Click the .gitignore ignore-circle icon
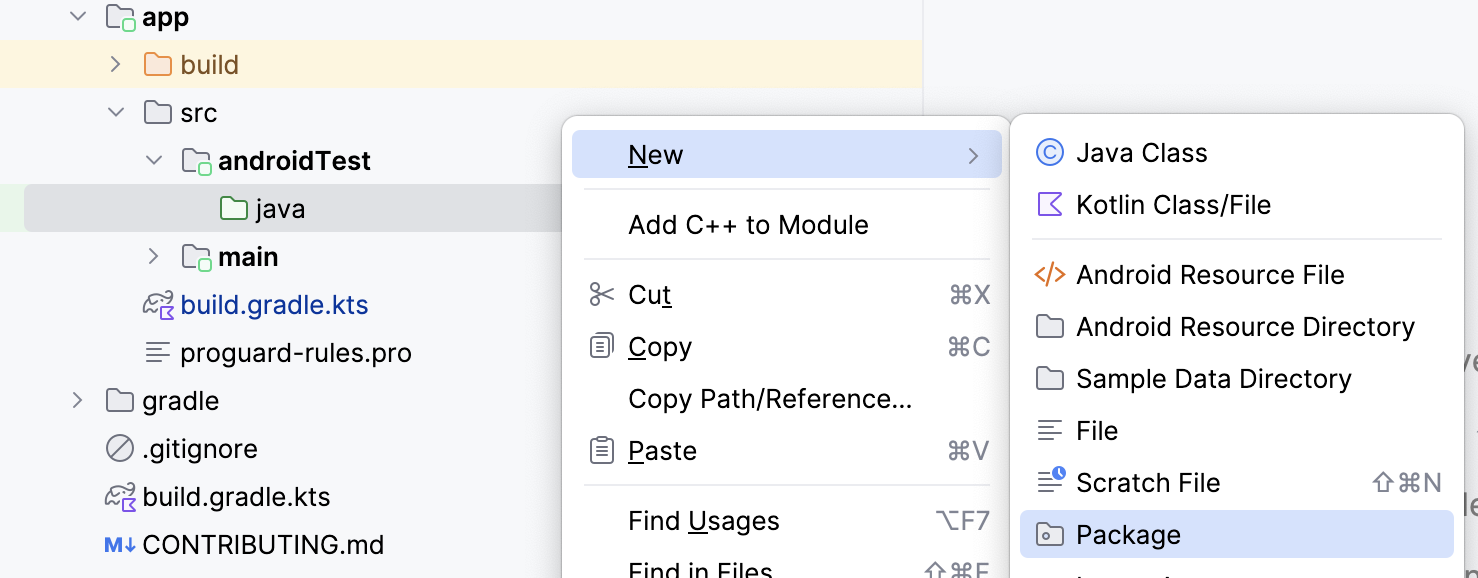This screenshot has height=578, width=1478. [x=120, y=449]
